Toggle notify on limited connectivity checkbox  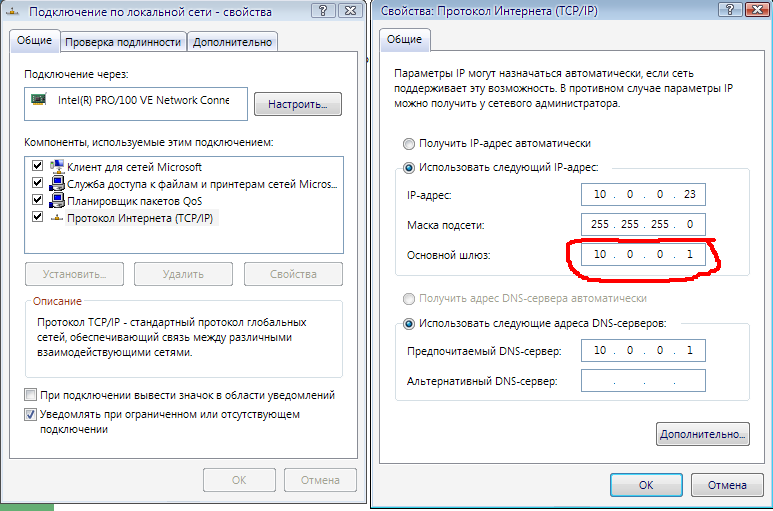coord(32,414)
